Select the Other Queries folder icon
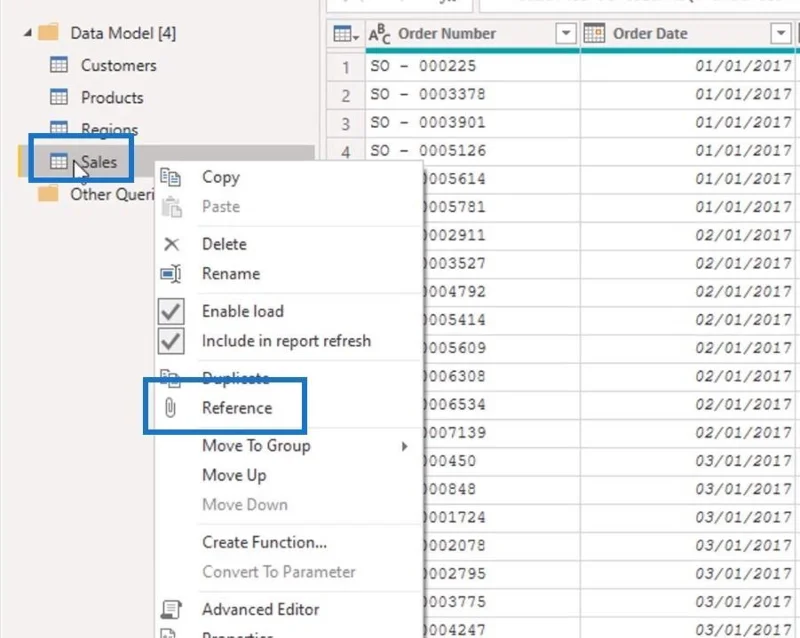 (48, 194)
